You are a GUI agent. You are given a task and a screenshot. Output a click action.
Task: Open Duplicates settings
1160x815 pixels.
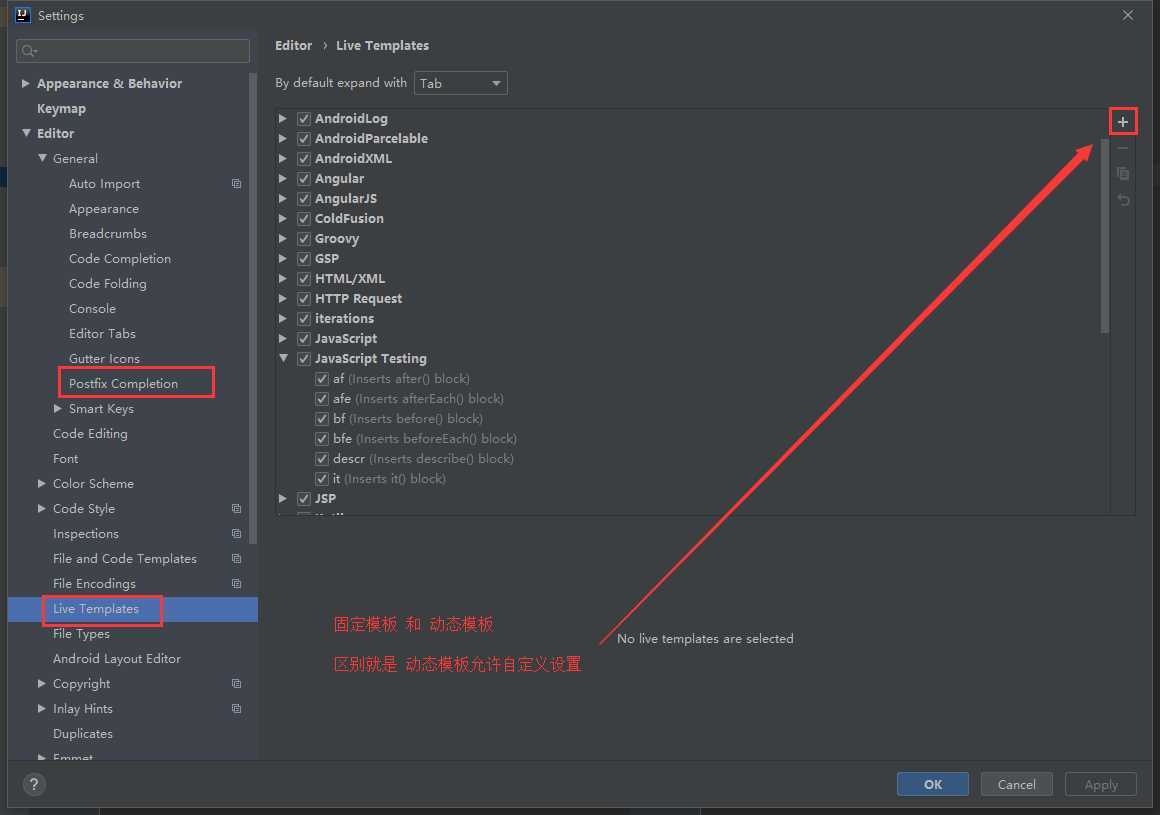pyautogui.click(x=83, y=734)
